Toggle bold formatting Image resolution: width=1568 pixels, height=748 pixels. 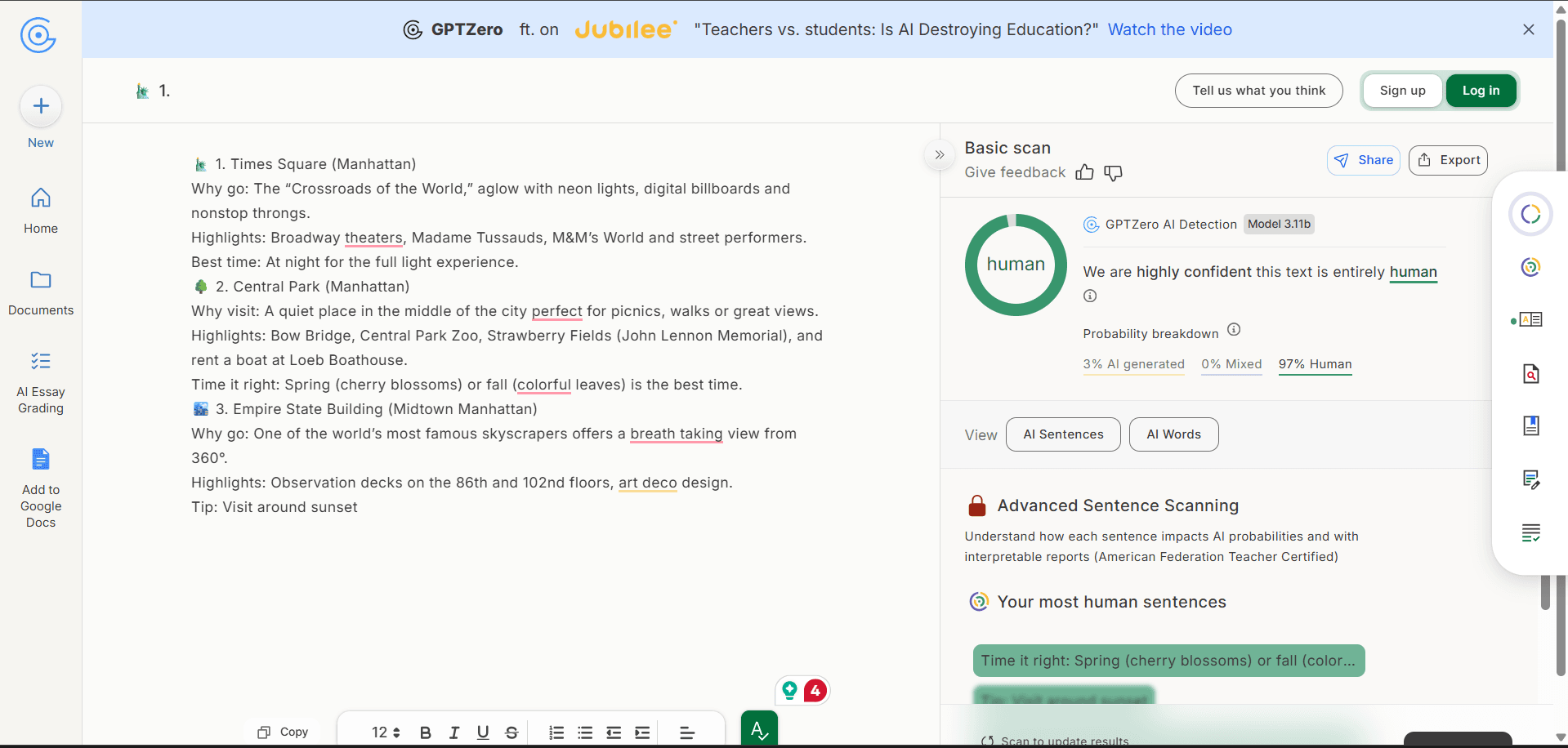pos(425,732)
